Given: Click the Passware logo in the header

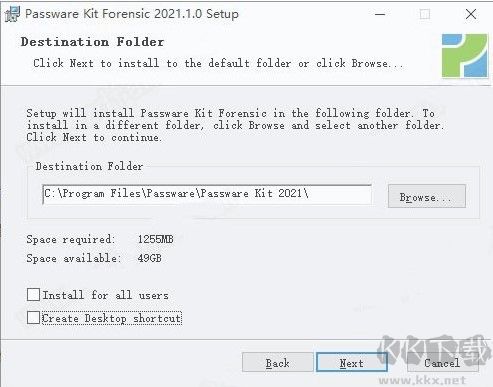Looking at the screenshot, I should (465, 55).
